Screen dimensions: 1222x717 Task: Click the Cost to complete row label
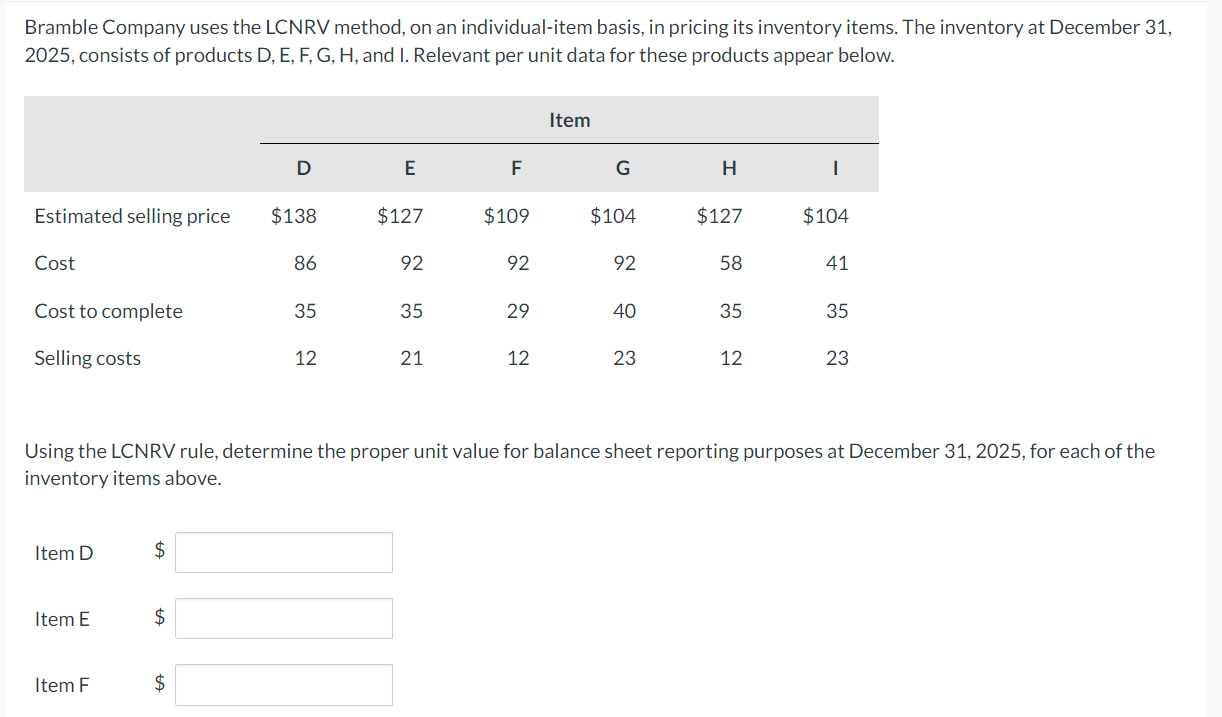[x=109, y=311]
